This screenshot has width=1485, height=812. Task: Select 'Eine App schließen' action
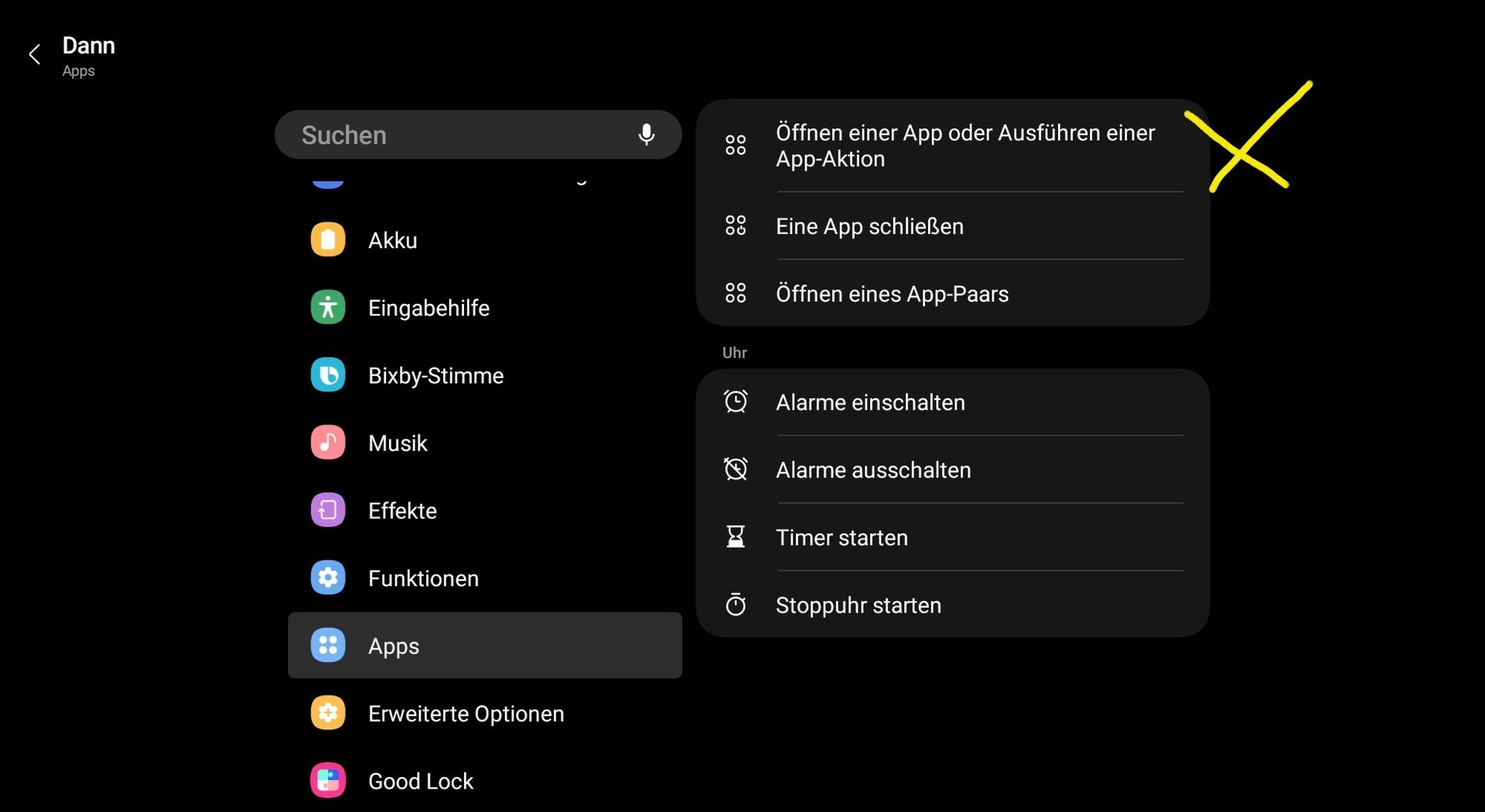(x=953, y=226)
